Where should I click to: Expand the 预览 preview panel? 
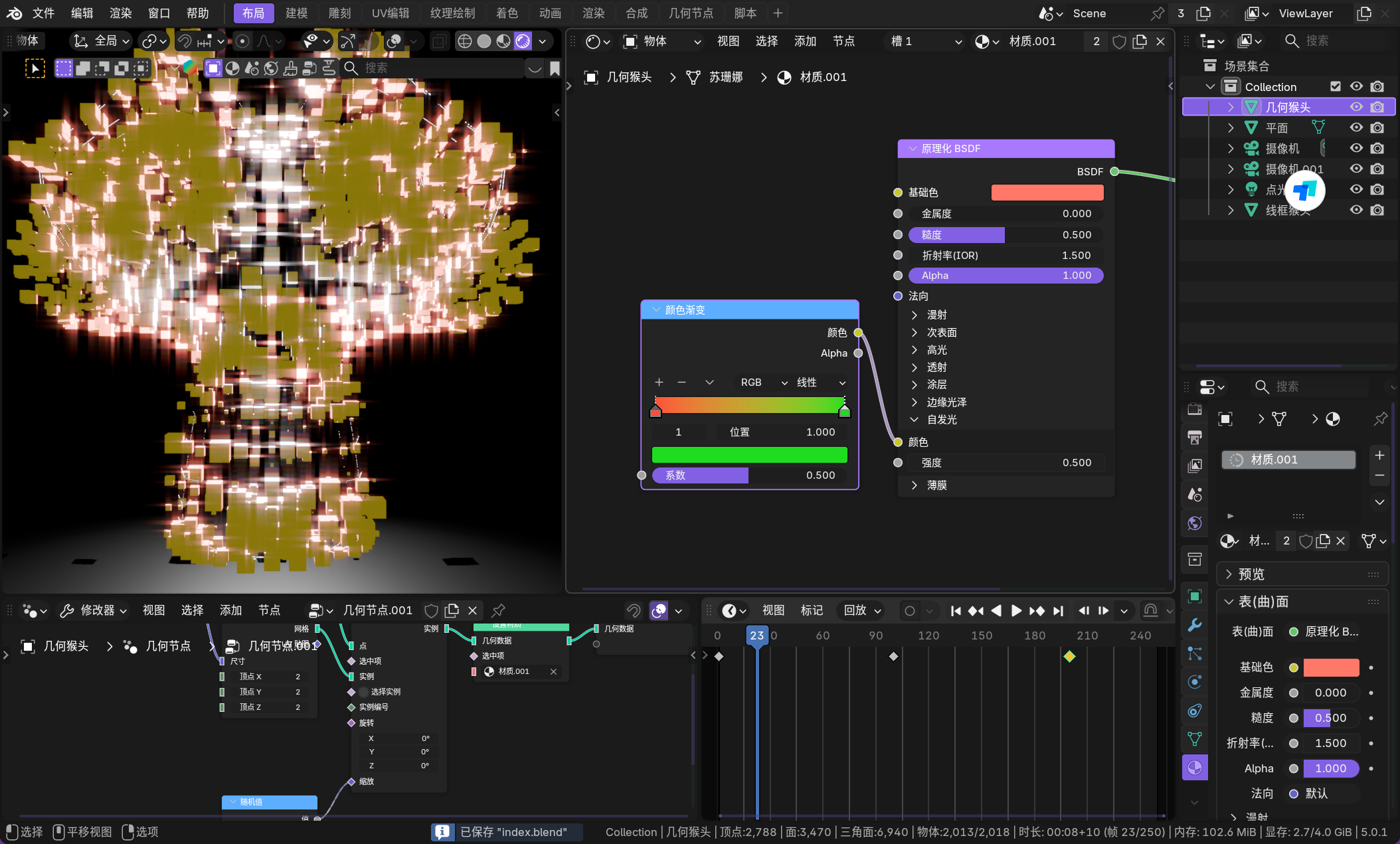(x=1251, y=574)
